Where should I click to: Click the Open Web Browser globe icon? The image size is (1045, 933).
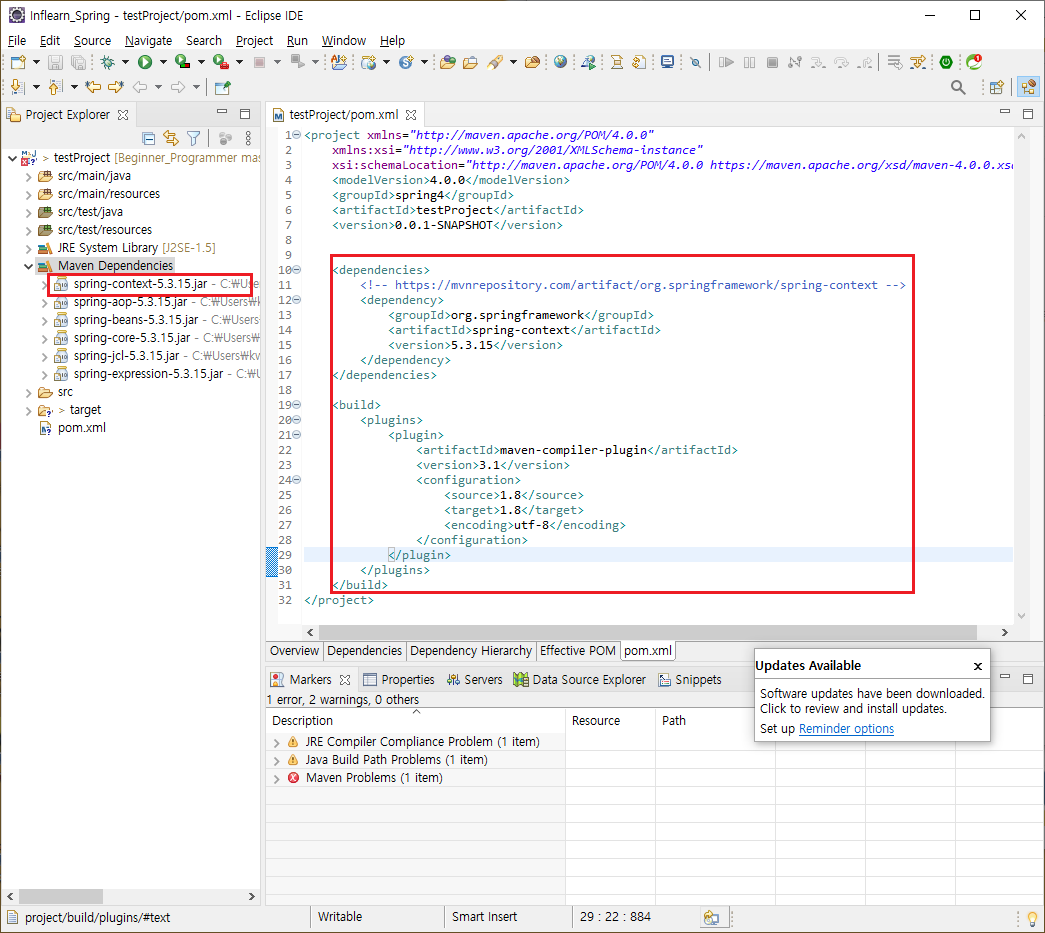560,63
